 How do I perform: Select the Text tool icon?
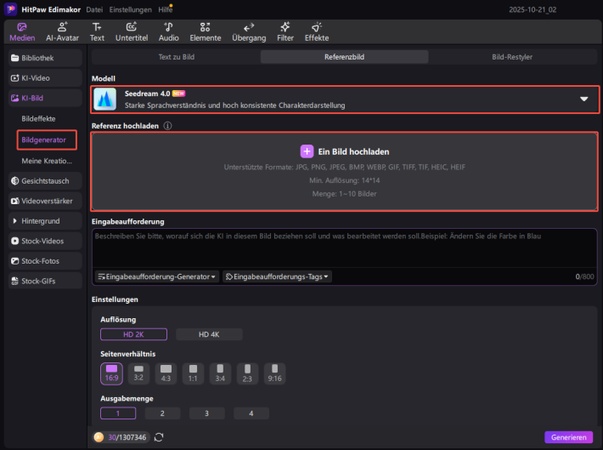pos(97,31)
